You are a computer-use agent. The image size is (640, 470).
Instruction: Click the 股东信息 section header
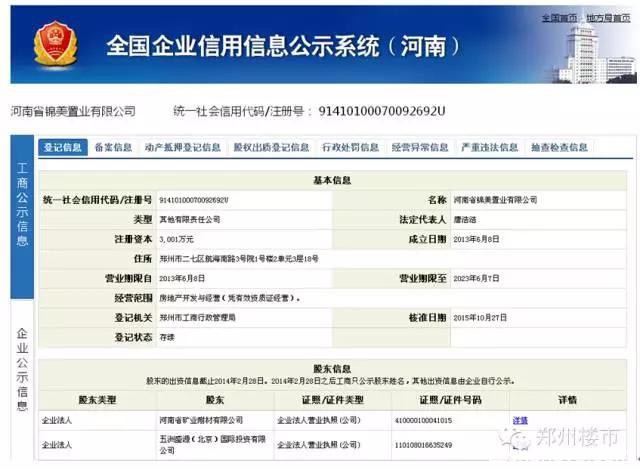coord(332,369)
